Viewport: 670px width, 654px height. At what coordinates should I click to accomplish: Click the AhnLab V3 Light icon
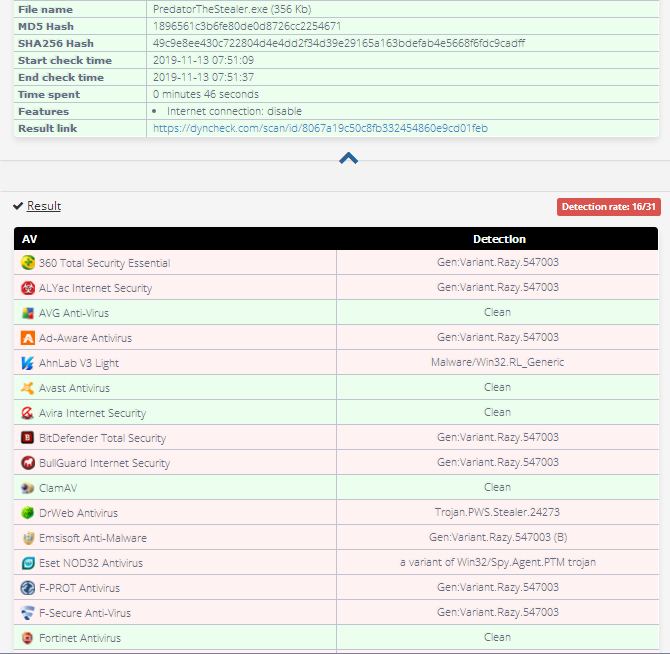[28, 363]
